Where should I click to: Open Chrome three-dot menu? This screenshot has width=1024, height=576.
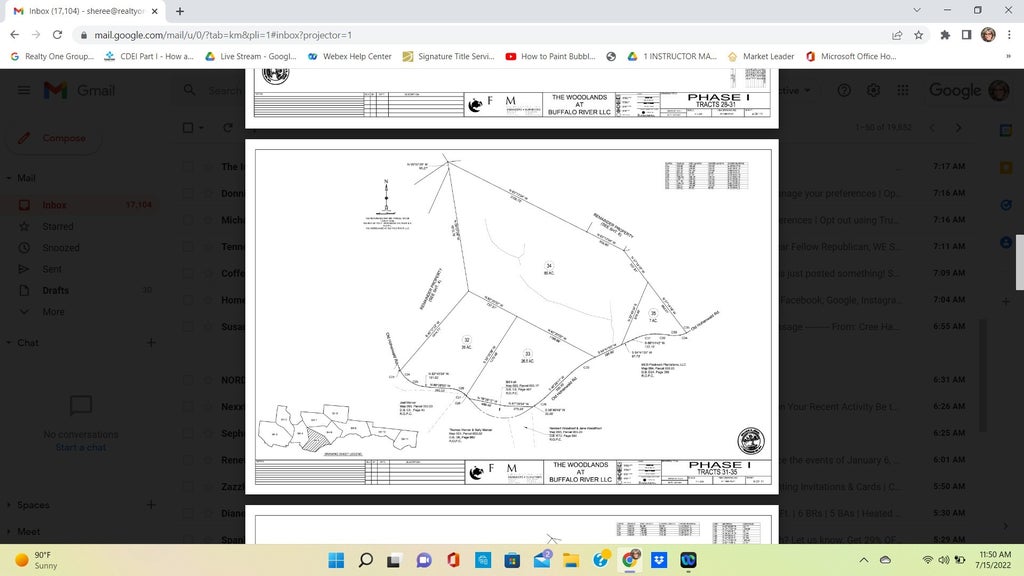point(1010,35)
